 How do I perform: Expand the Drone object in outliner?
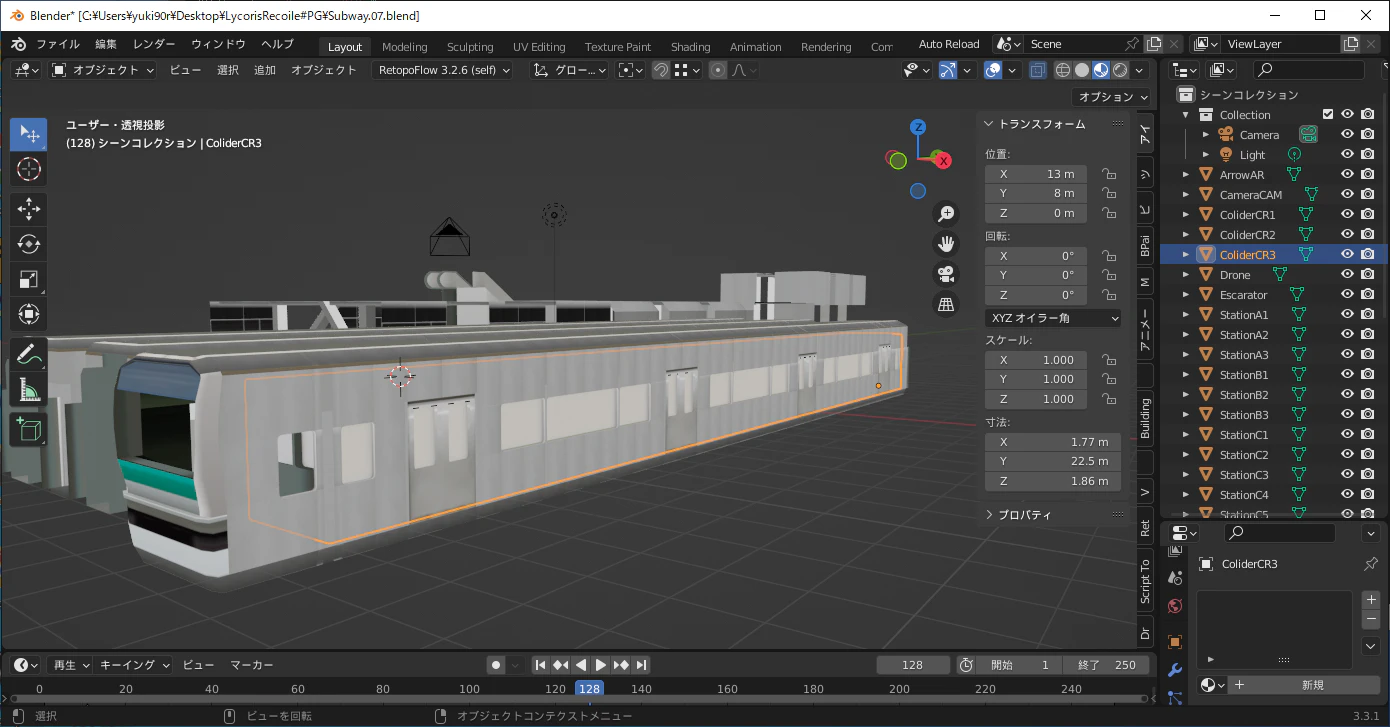(1186, 275)
